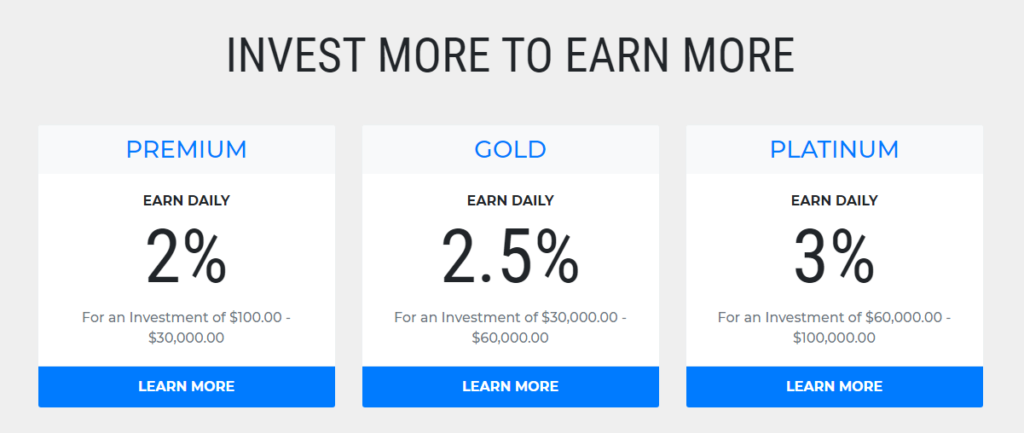Click LEARN MORE under Gold plan
The image size is (1024, 433).
510,387
